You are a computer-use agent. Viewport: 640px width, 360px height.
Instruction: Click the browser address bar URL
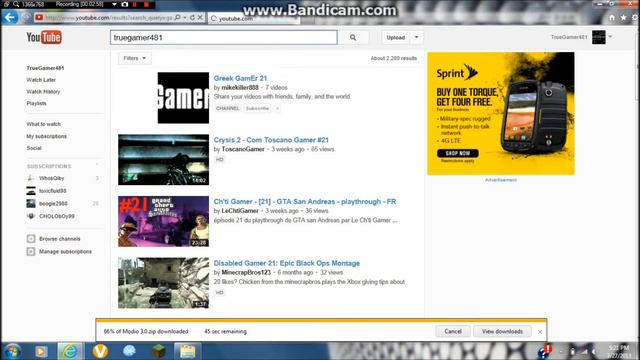[x=108, y=18]
